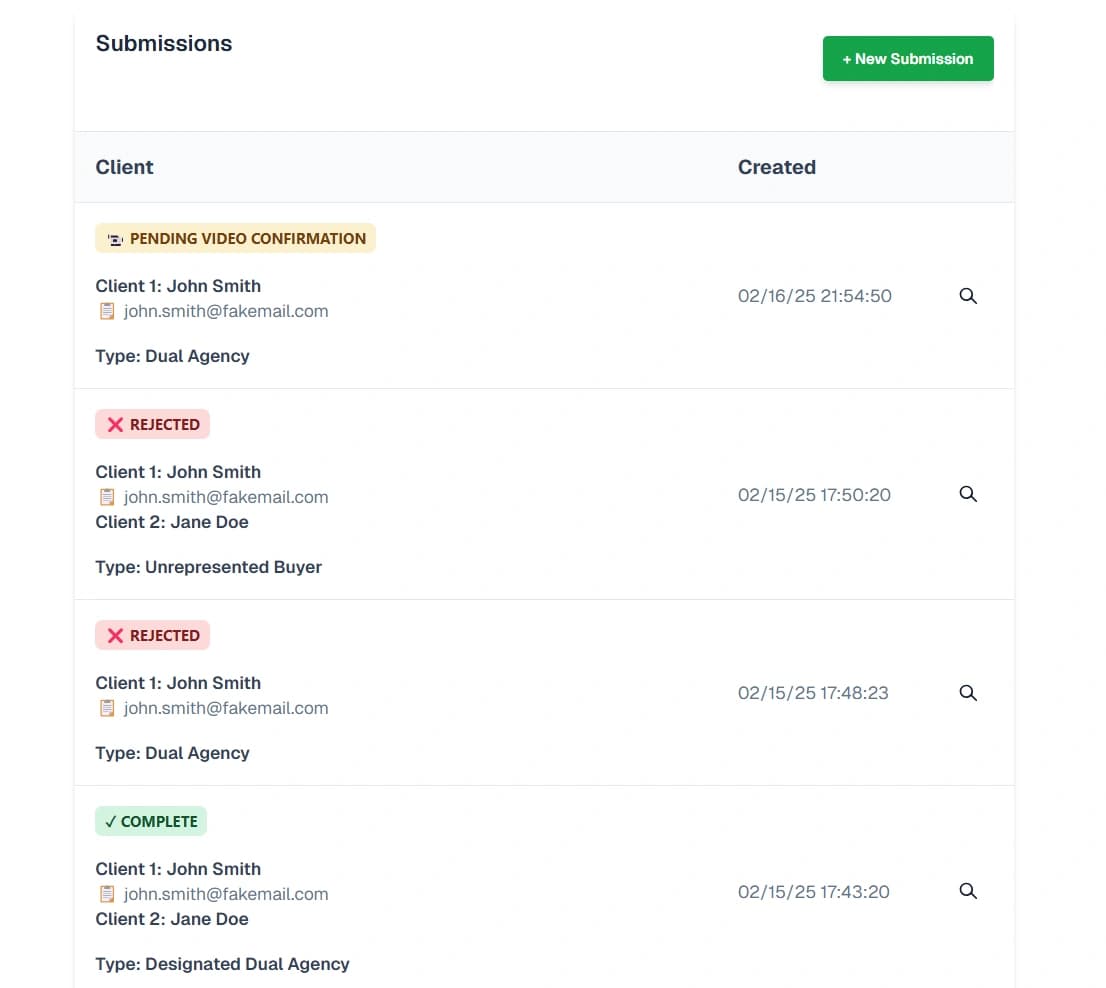This screenshot has height=988, width=1106.
Task: Select the green Complete status badge
Action: pyautogui.click(x=151, y=821)
